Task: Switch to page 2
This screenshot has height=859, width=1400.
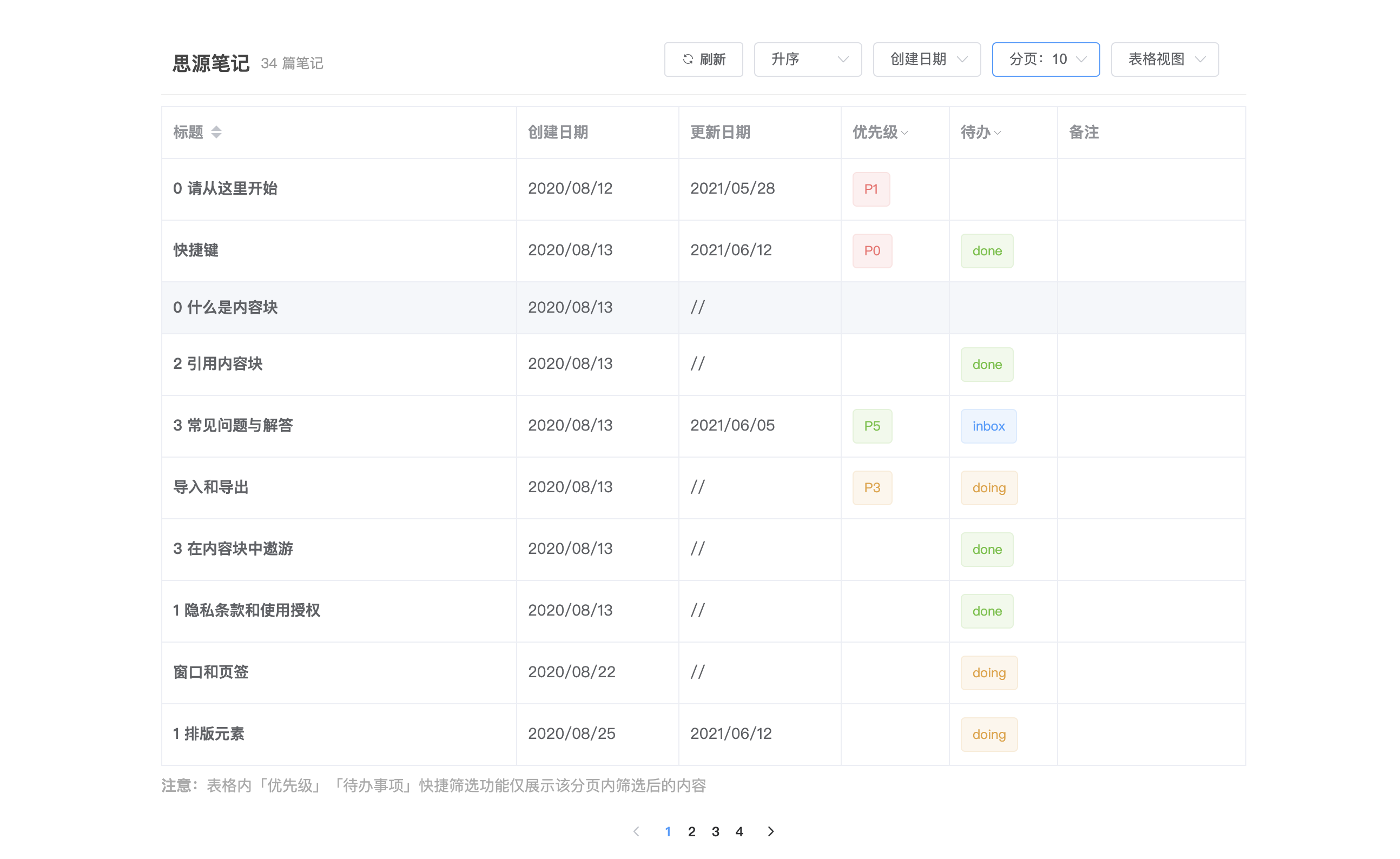Action: tap(691, 831)
